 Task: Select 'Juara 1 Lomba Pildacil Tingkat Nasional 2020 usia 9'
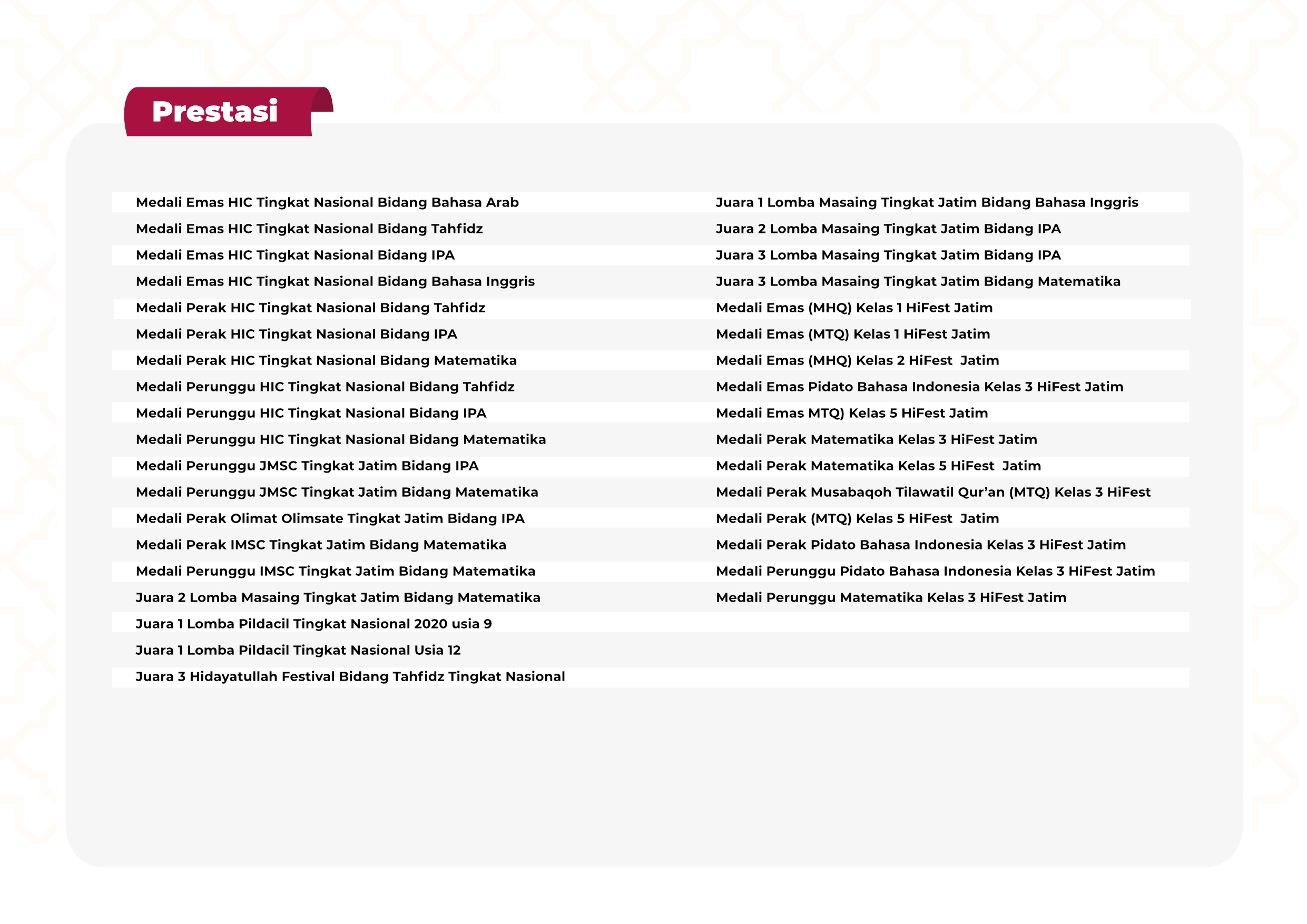coord(313,624)
